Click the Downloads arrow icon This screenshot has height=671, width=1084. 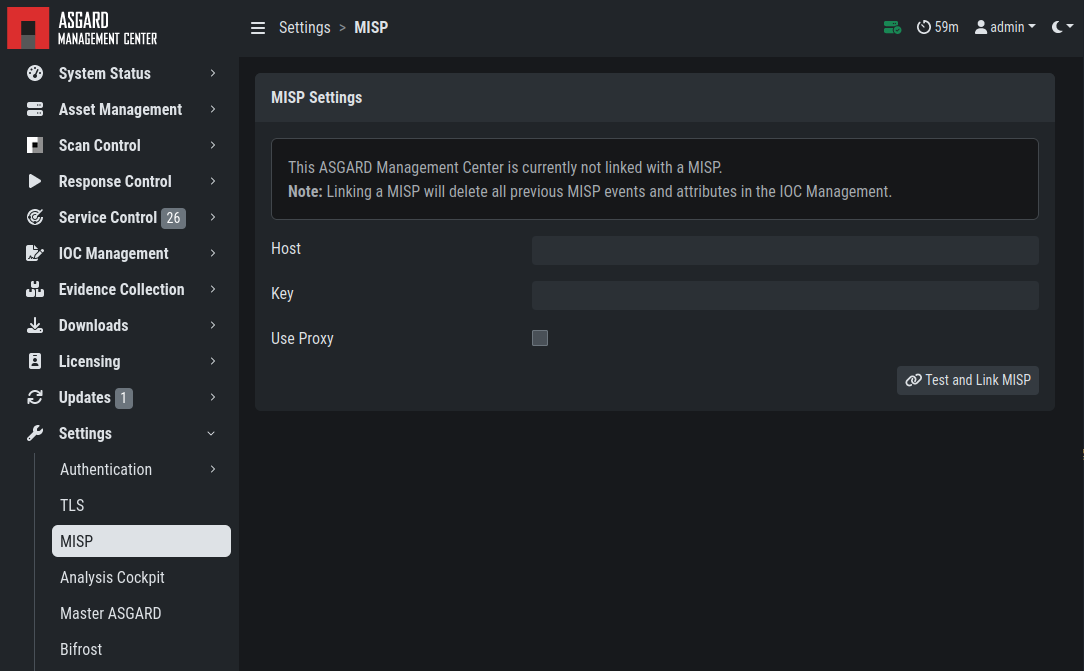click(35, 325)
